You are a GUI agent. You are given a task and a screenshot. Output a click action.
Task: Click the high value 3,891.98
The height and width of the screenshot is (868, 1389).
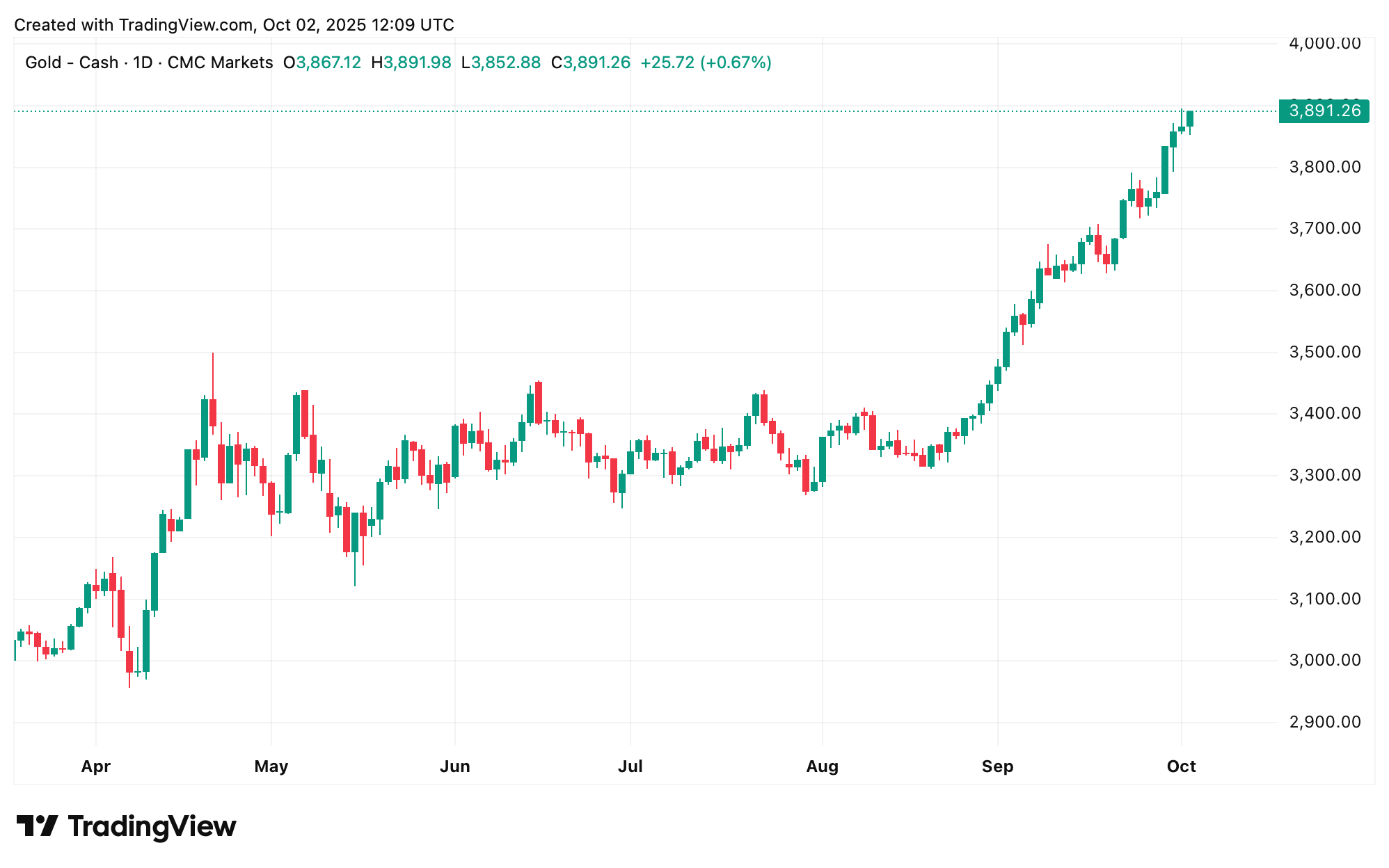click(x=417, y=63)
